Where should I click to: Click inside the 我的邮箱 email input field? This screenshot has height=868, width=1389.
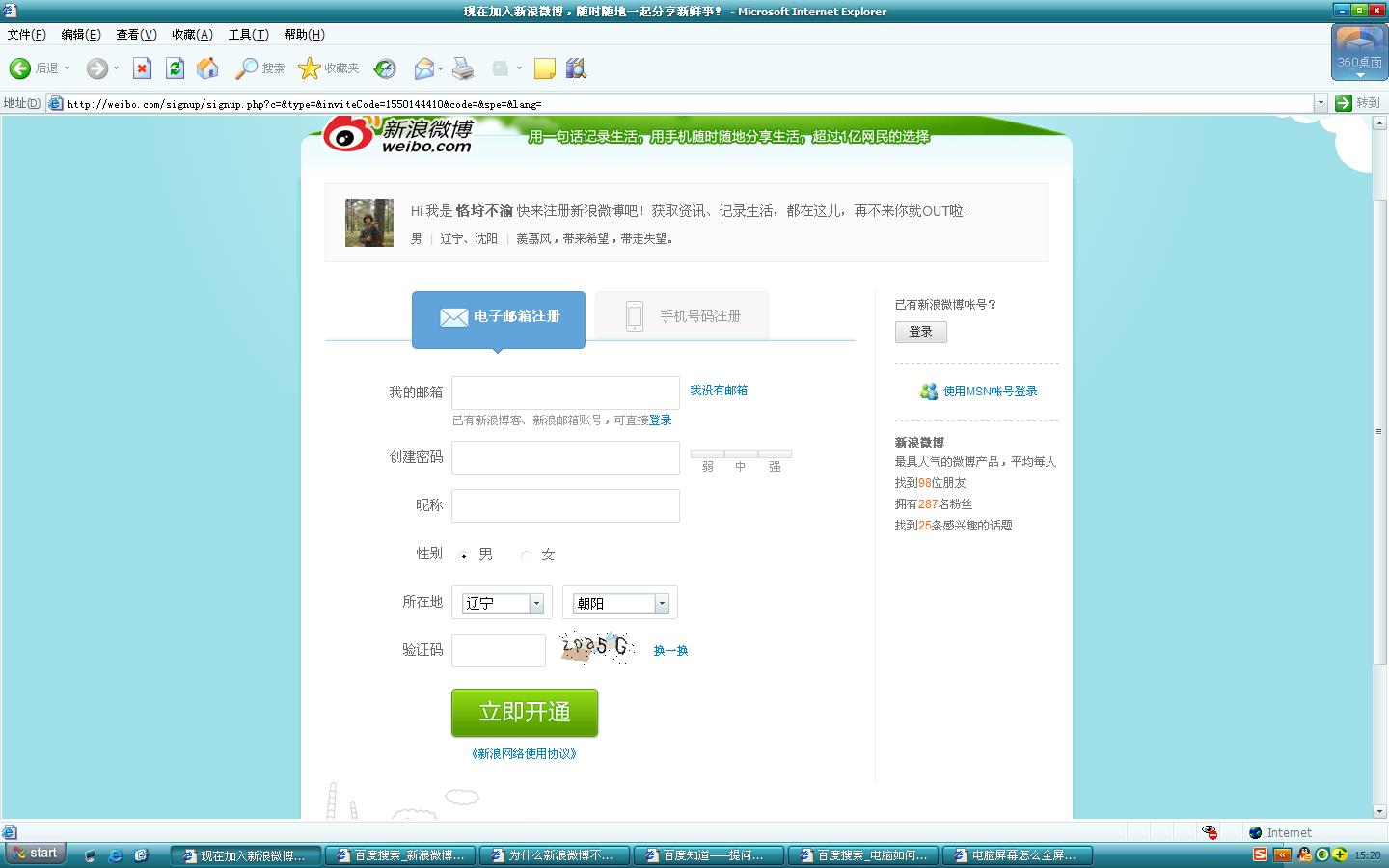pyautogui.click(x=565, y=393)
